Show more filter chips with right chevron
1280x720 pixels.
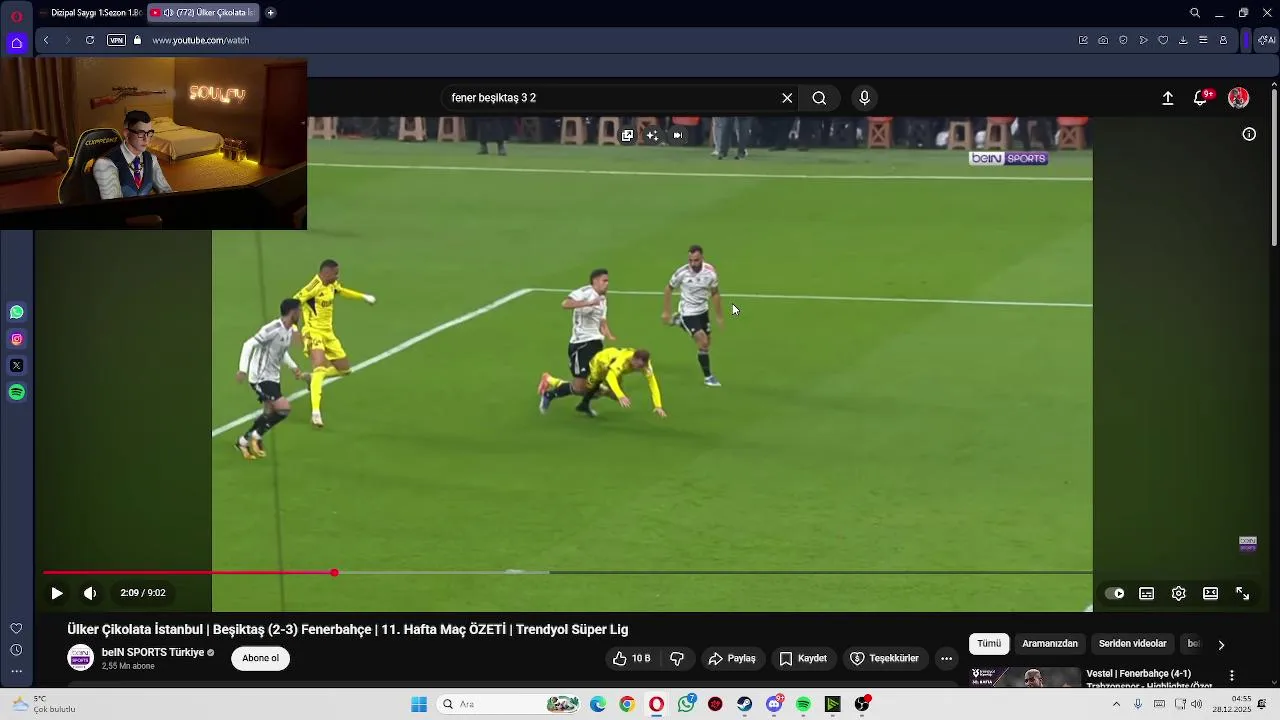[1221, 645]
